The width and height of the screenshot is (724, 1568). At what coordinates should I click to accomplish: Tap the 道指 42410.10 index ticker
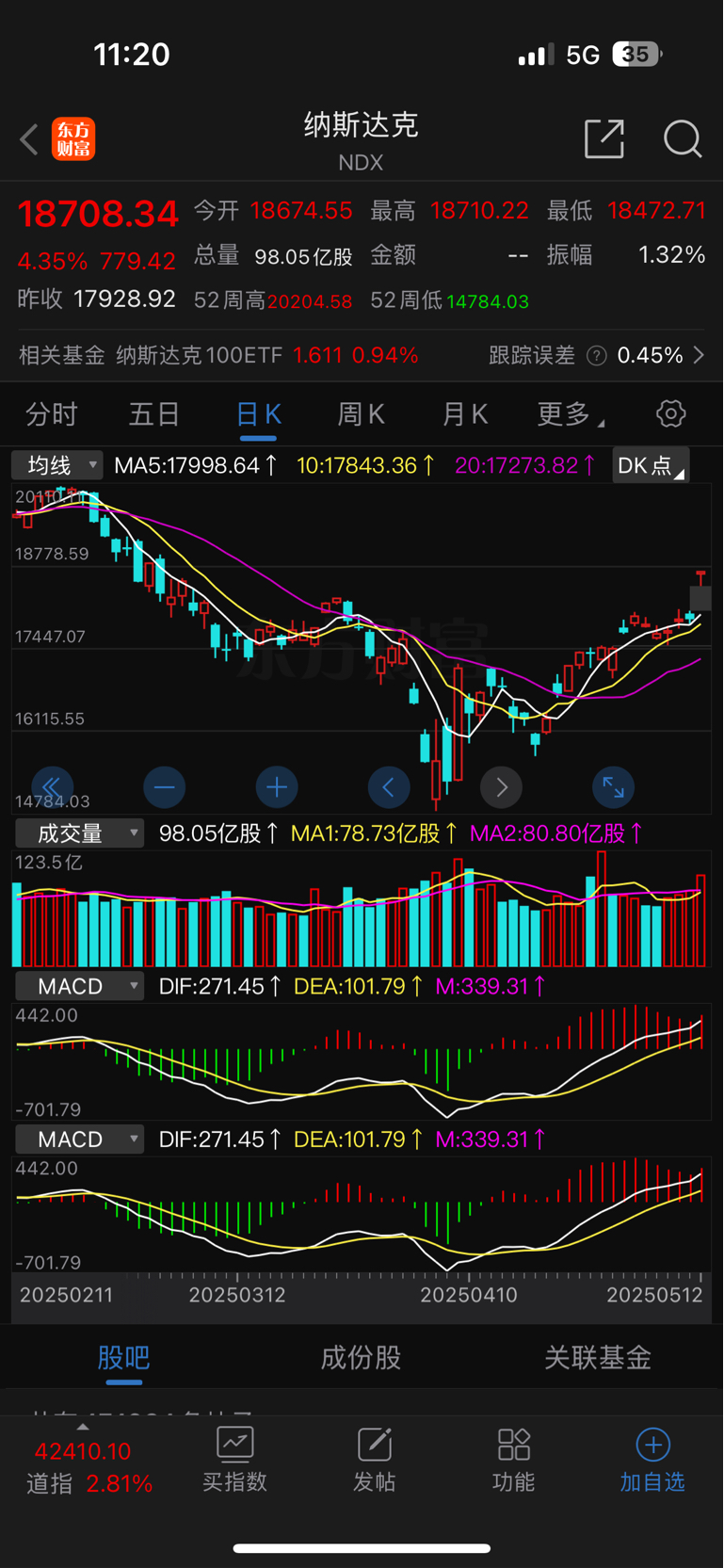[x=88, y=1466]
